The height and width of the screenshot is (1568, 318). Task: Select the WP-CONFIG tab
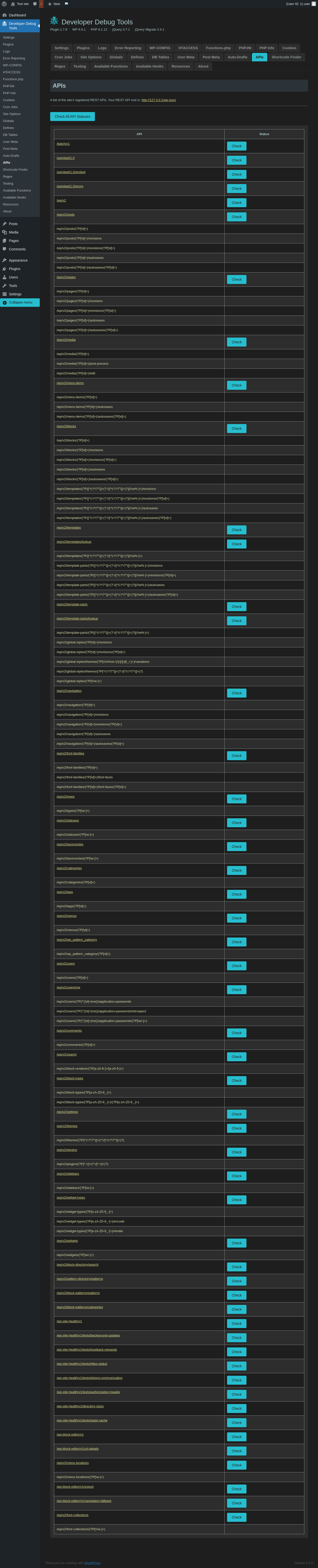pos(159,48)
